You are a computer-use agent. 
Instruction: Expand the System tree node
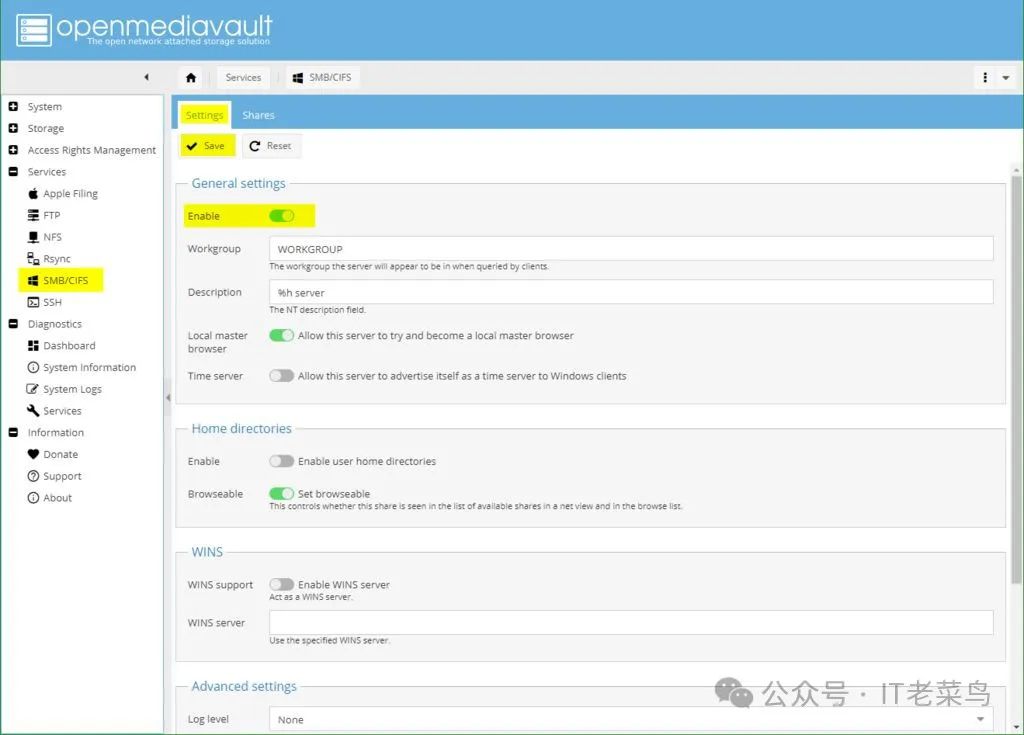13,106
